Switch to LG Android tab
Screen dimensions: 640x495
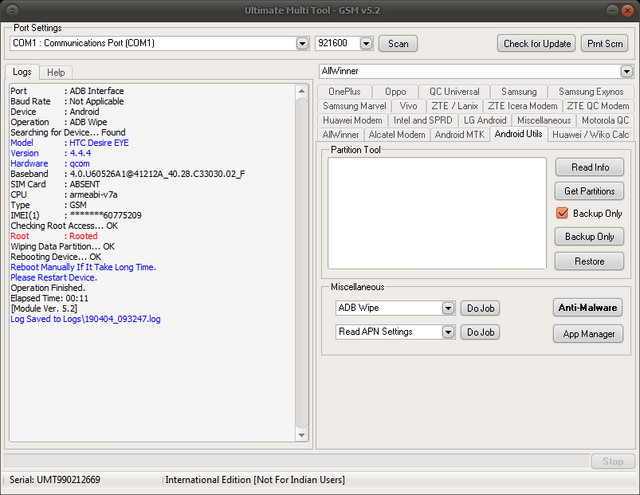pyautogui.click(x=485, y=120)
